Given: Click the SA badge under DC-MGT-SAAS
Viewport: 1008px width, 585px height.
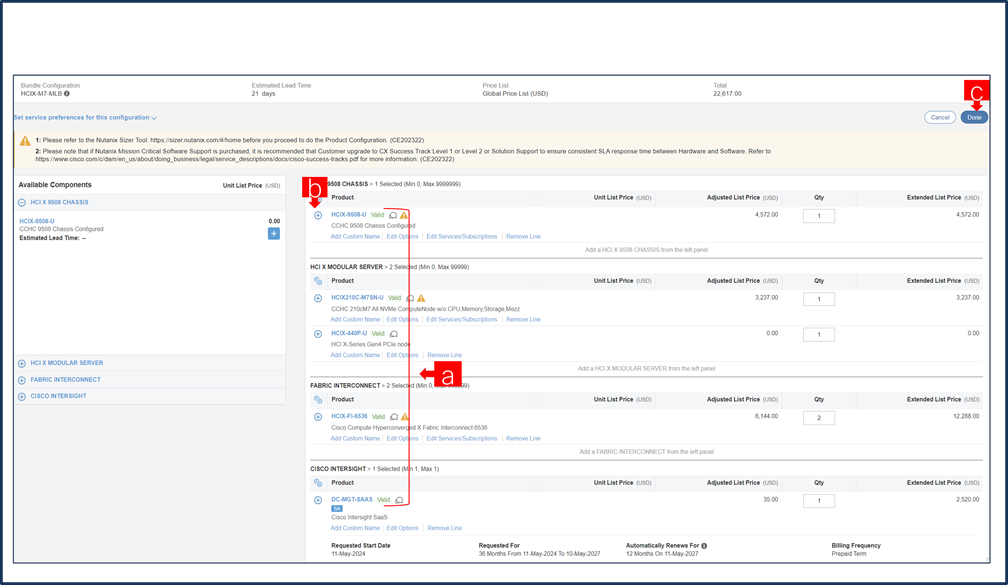Looking at the screenshot, I should [337, 508].
